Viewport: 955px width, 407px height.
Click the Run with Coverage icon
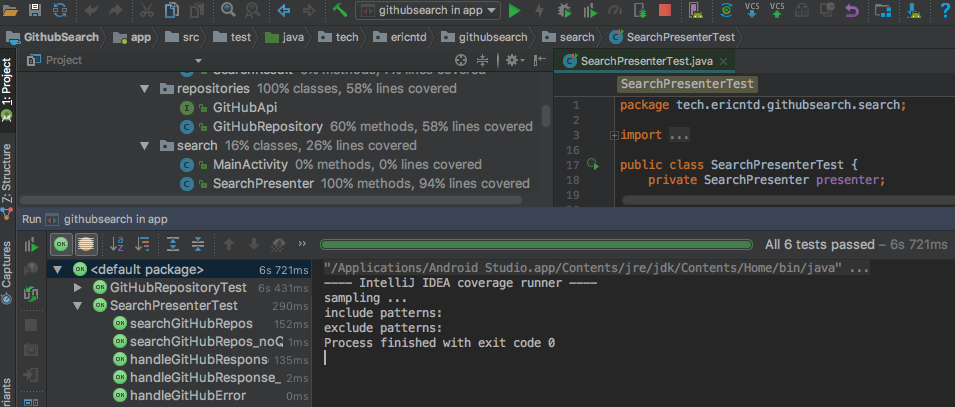pos(590,10)
